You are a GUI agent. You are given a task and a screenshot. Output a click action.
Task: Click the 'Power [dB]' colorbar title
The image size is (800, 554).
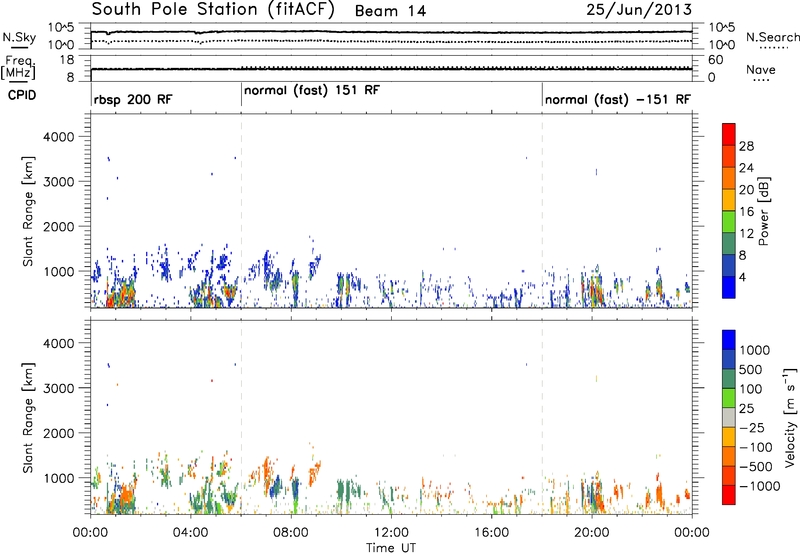tap(763, 211)
